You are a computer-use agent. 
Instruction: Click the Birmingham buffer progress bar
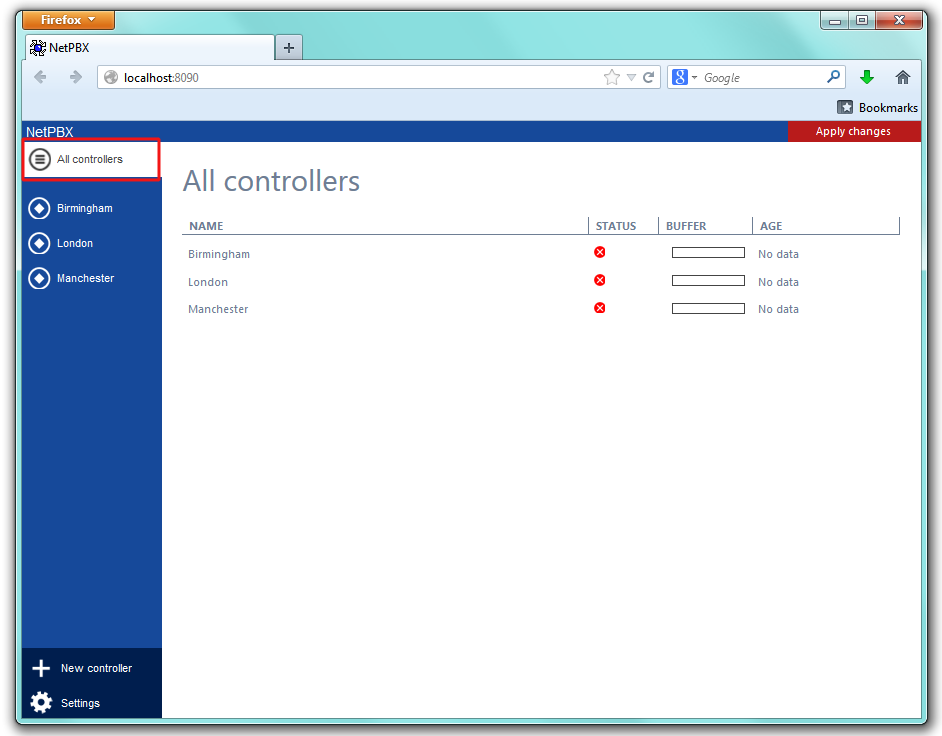coord(708,253)
